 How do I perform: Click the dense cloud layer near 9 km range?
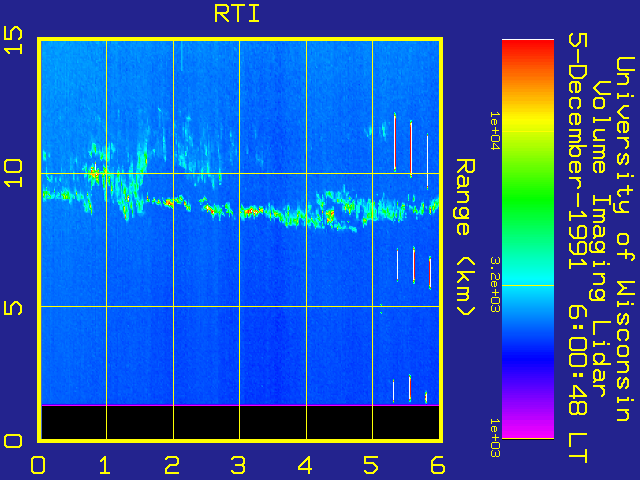click(x=241, y=208)
